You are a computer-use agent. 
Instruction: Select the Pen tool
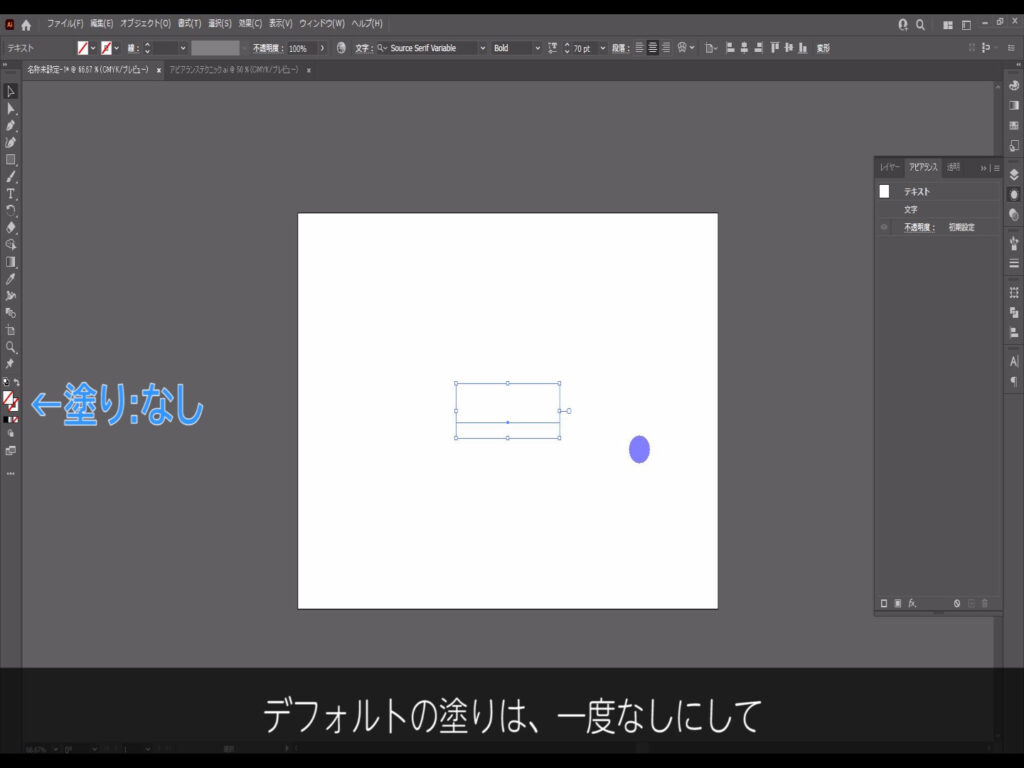(x=11, y=125)
